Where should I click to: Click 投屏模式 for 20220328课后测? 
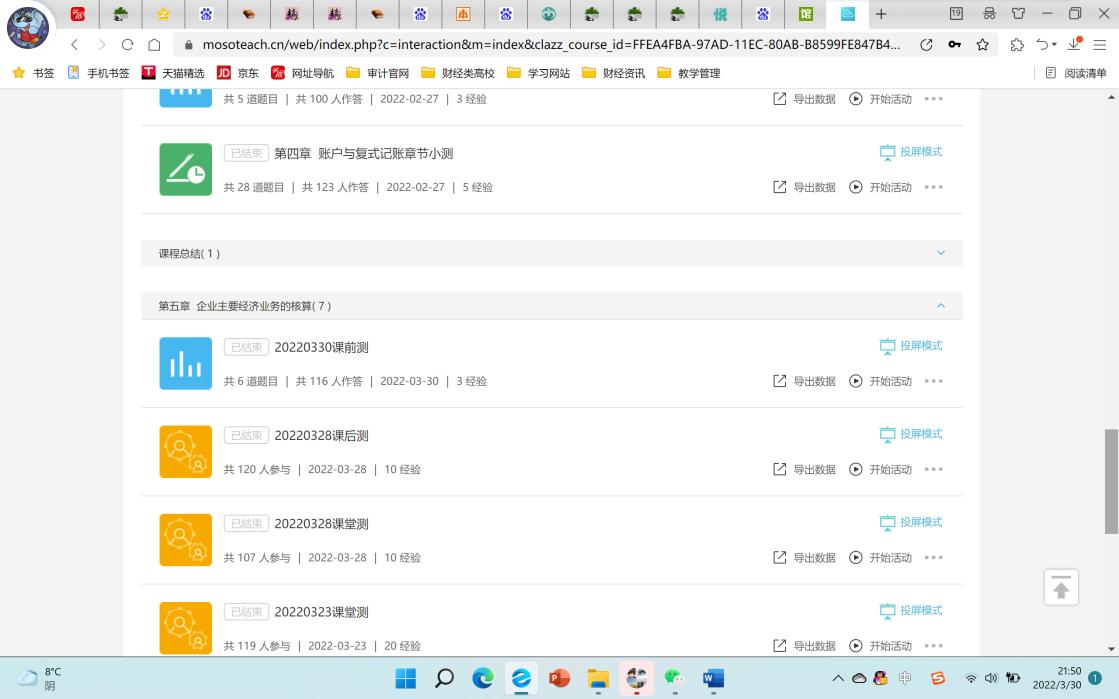tap(911, 434)
